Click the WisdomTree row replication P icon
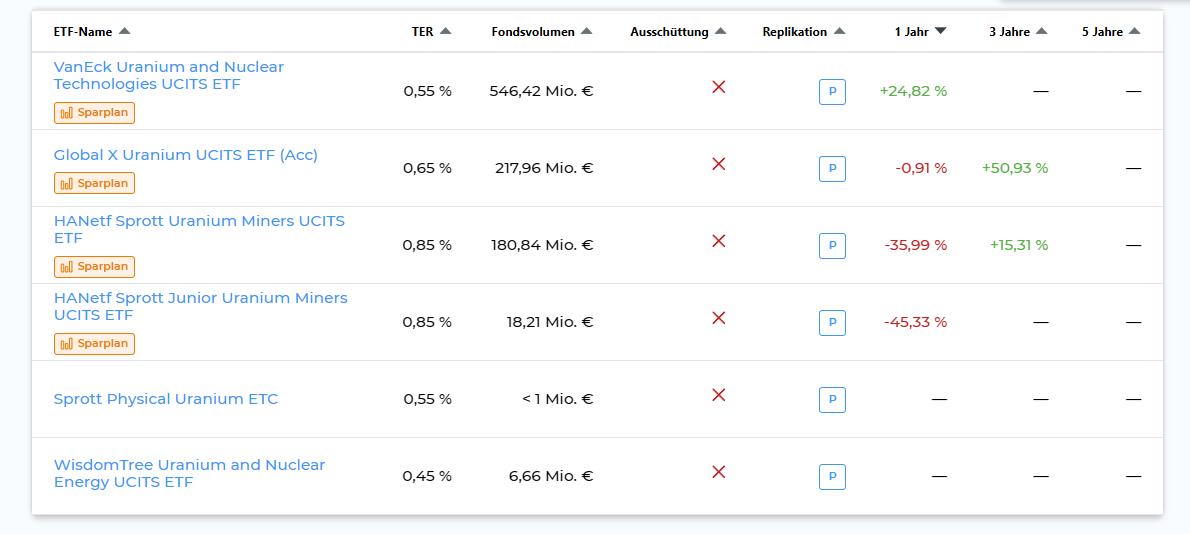 (832, 477)
